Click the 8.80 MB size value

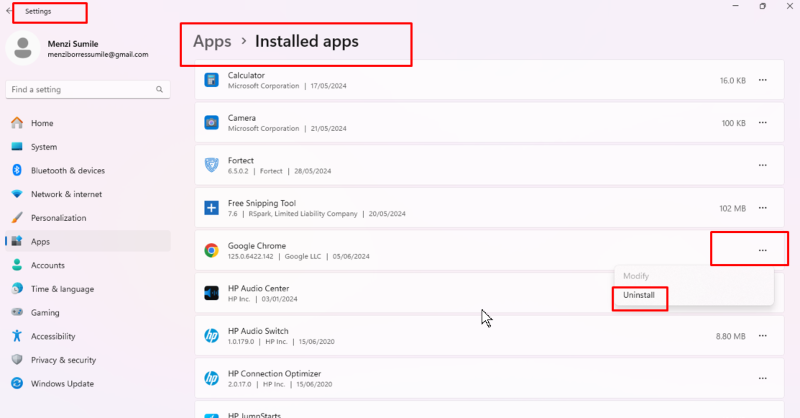tap(730, 336)
